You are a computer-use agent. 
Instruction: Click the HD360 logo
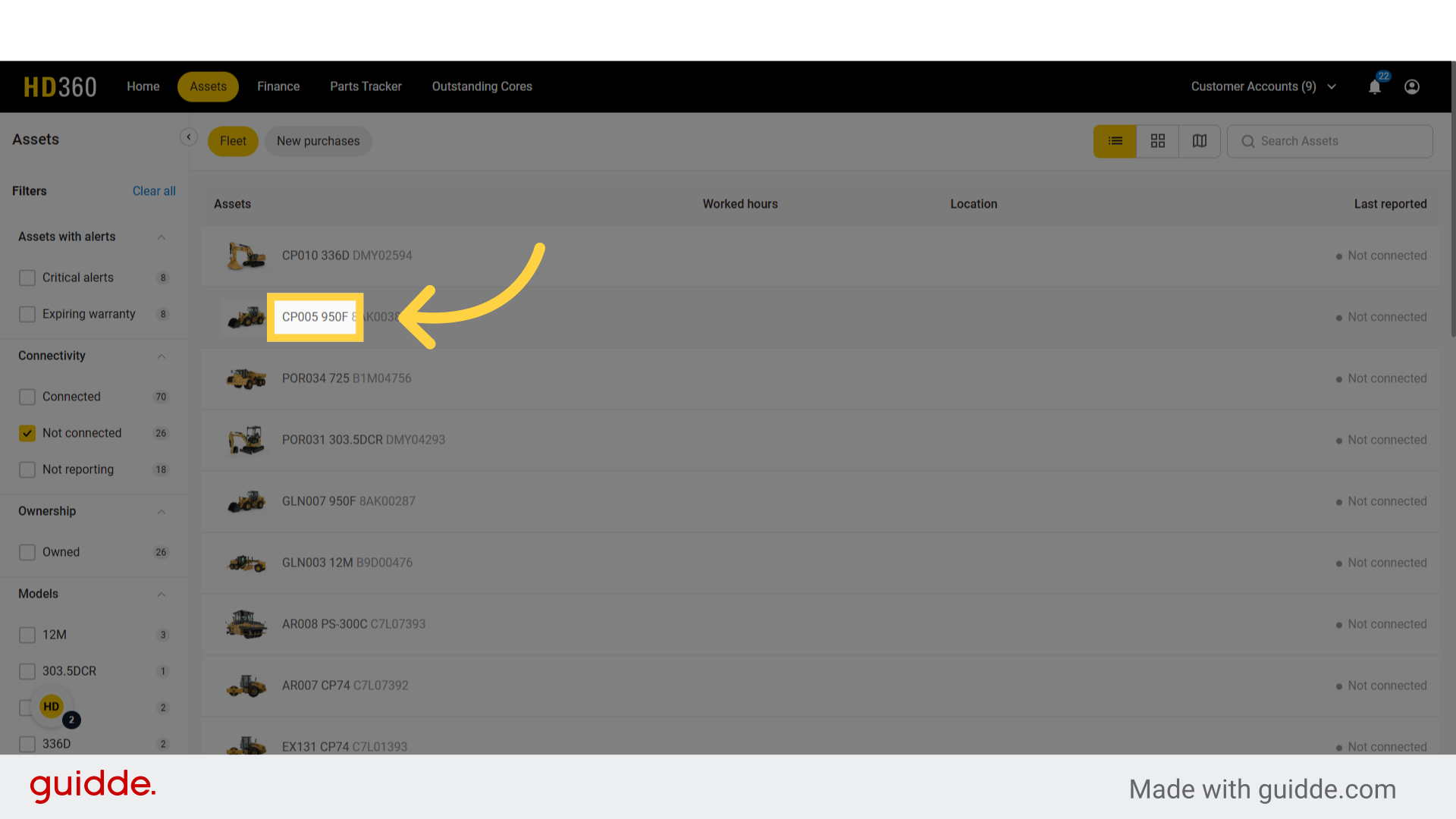(60, 86)
